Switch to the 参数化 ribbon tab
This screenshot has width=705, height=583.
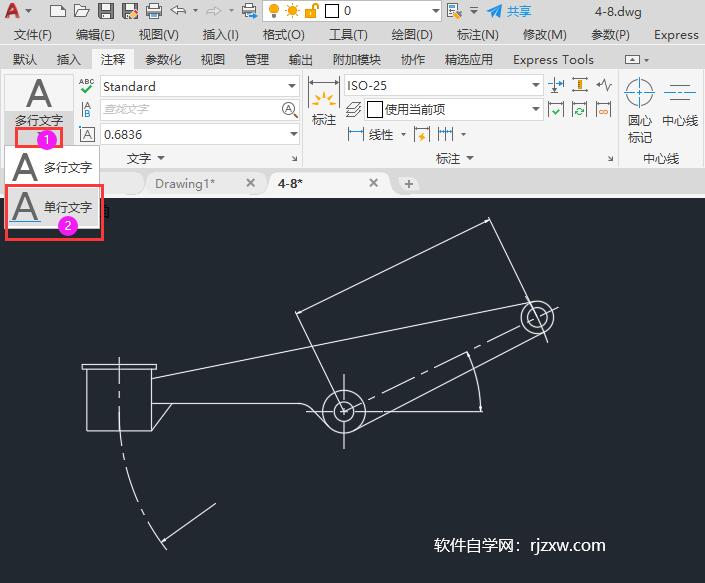coord(163,59)
